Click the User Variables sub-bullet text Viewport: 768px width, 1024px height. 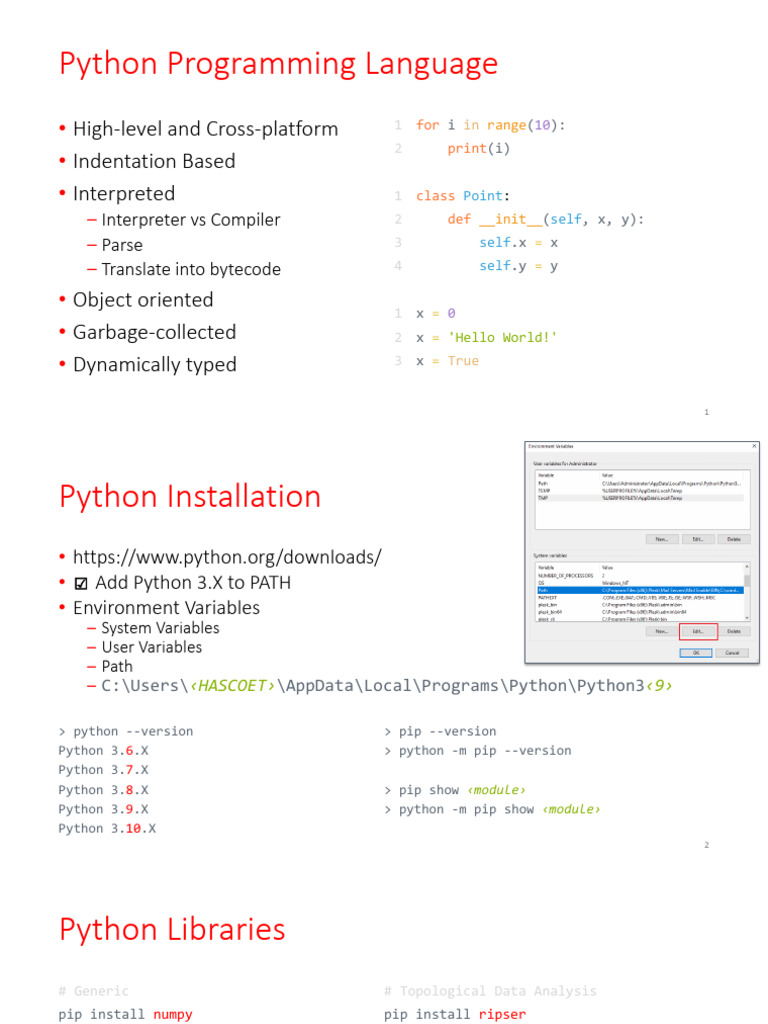click(152, 647)
